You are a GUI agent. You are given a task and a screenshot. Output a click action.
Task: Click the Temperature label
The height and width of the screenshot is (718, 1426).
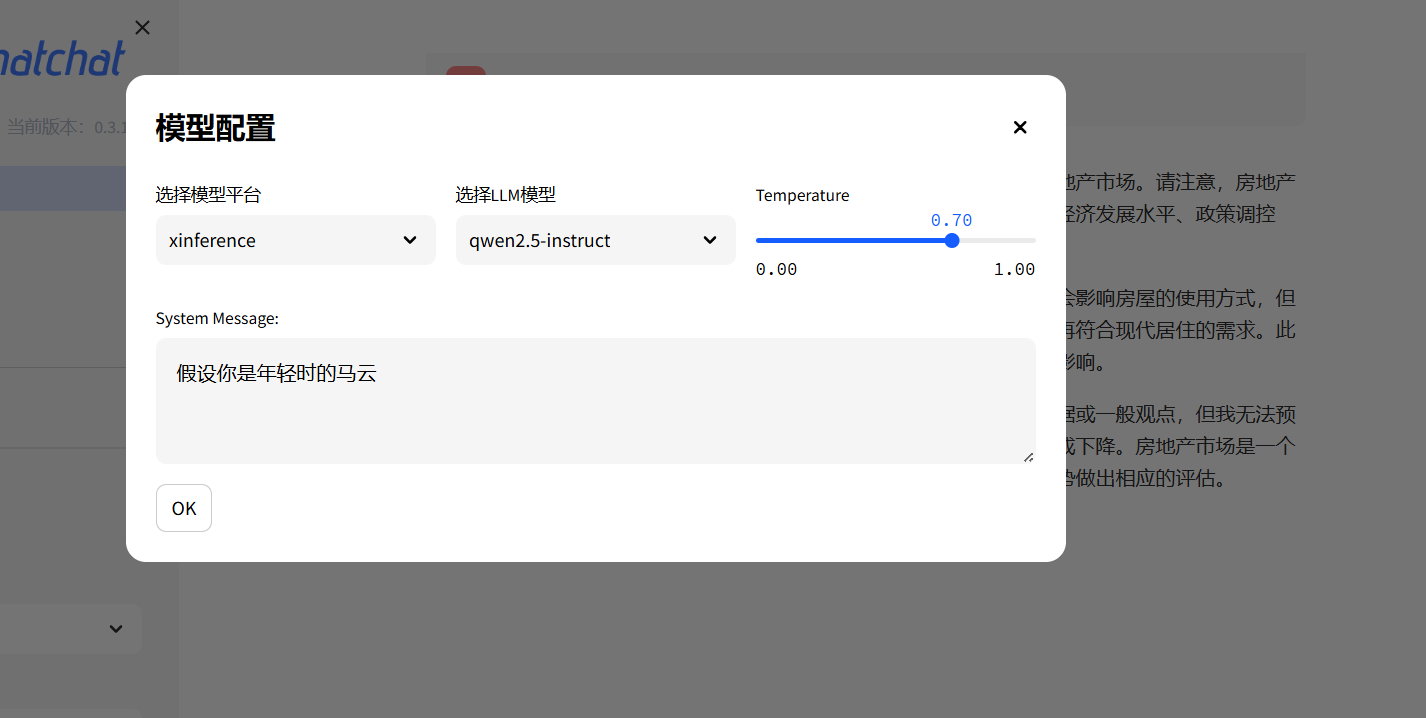[x=803, y=195]
